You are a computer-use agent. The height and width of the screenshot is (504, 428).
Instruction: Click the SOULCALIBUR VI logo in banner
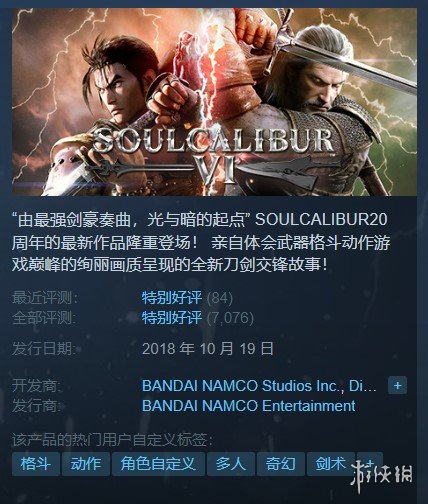point(213,155)
